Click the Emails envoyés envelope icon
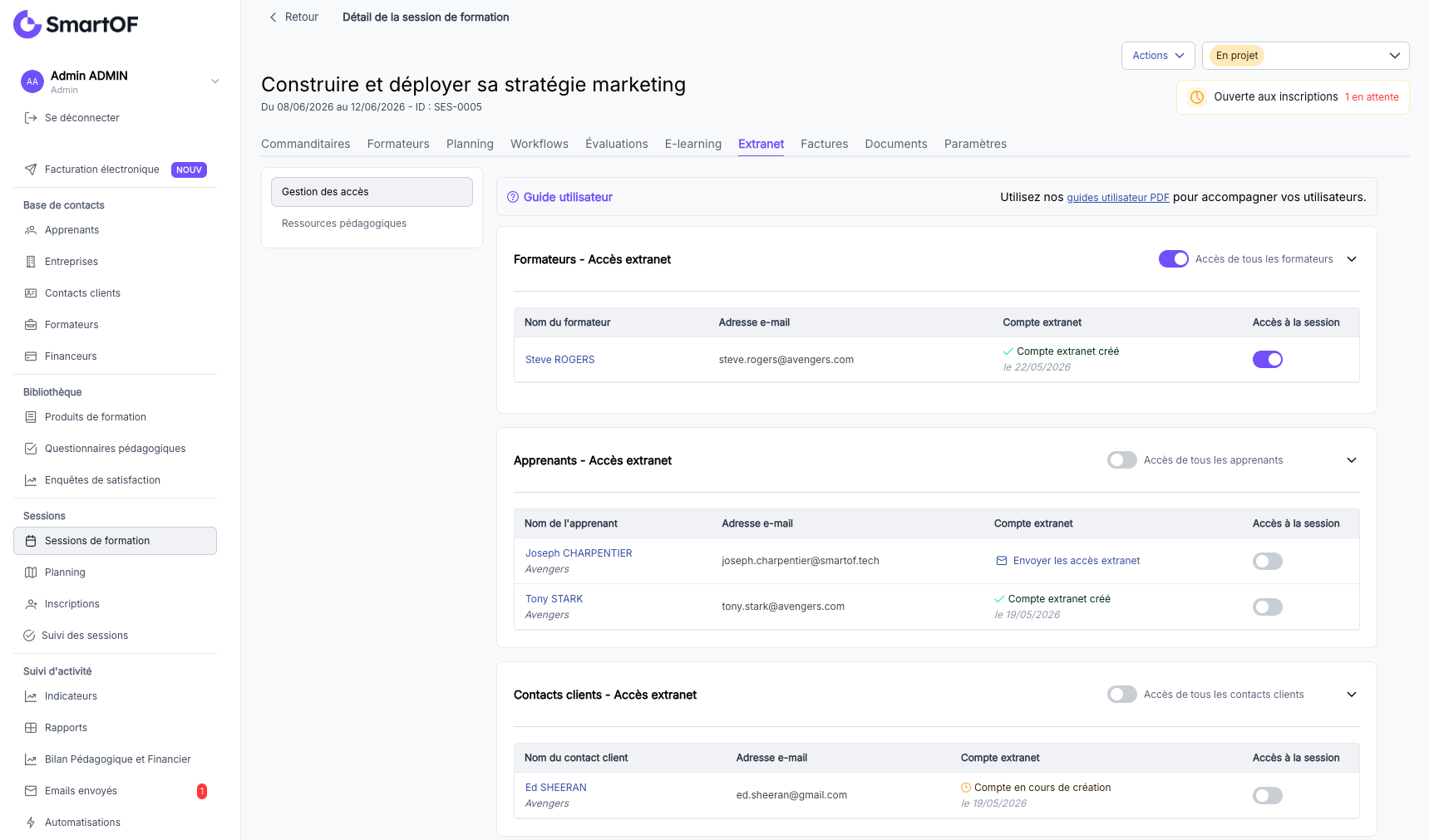The height and width of the screenshot is (840, 1429). point(31,791)
